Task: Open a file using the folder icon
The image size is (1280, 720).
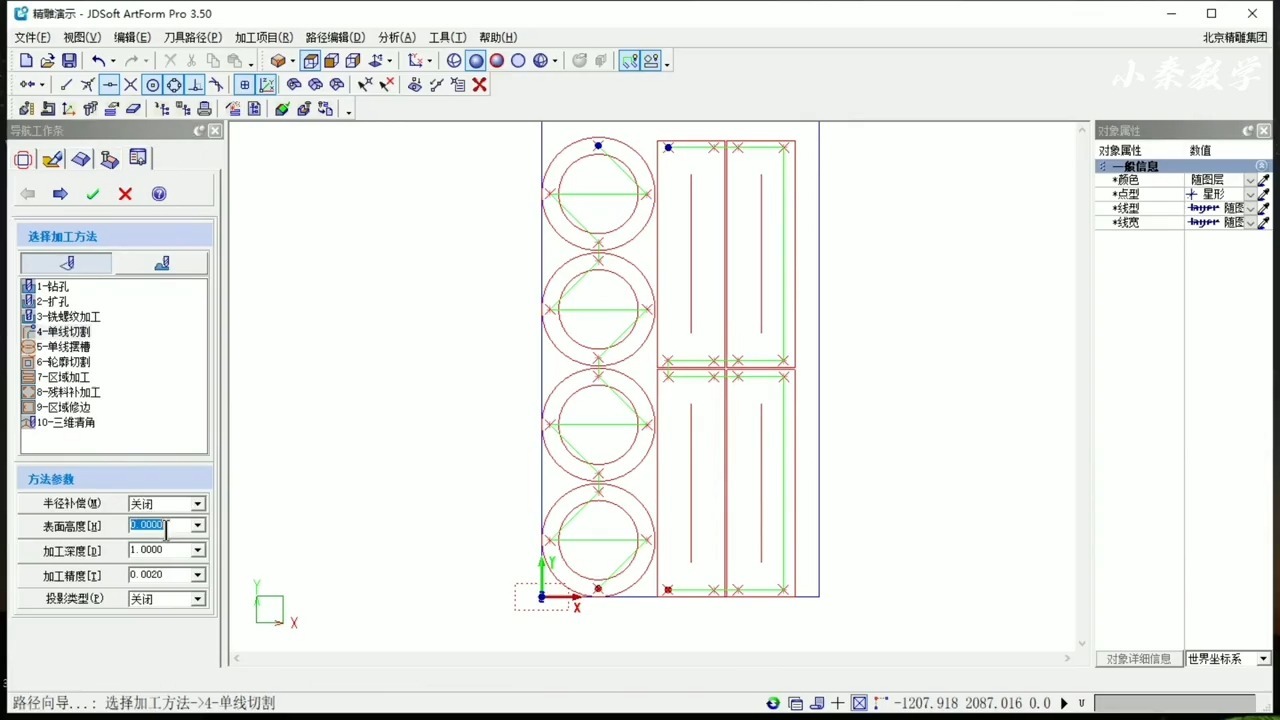Action: [x=48, y=61]
